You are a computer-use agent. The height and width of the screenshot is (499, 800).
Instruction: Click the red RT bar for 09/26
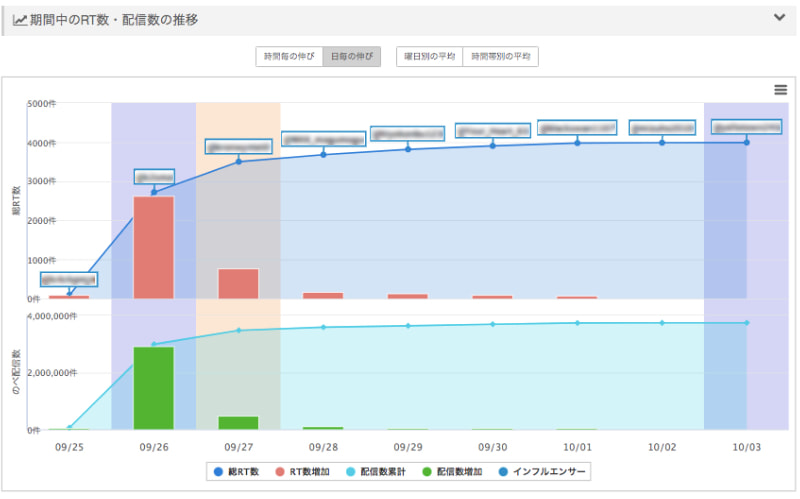click(154, 247)
